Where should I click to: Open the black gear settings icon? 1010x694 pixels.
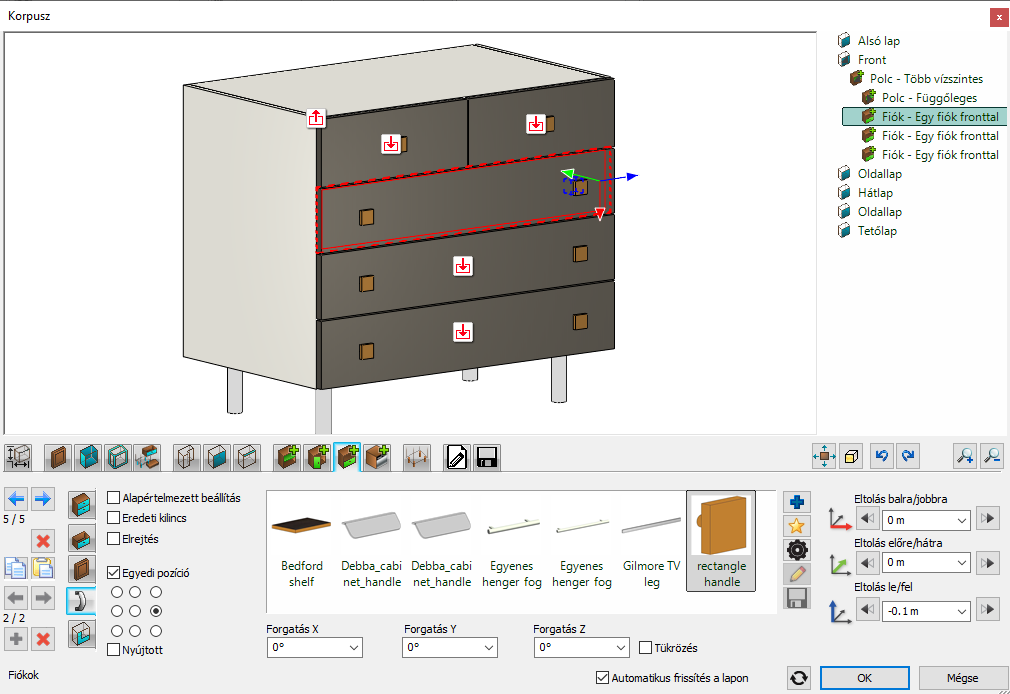pos(797,551)
